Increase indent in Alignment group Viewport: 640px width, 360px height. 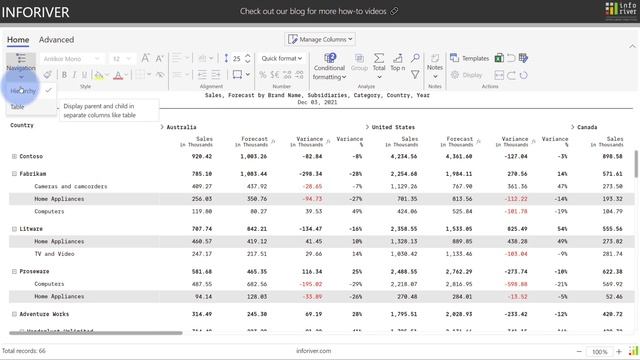(x=216, y=75)
